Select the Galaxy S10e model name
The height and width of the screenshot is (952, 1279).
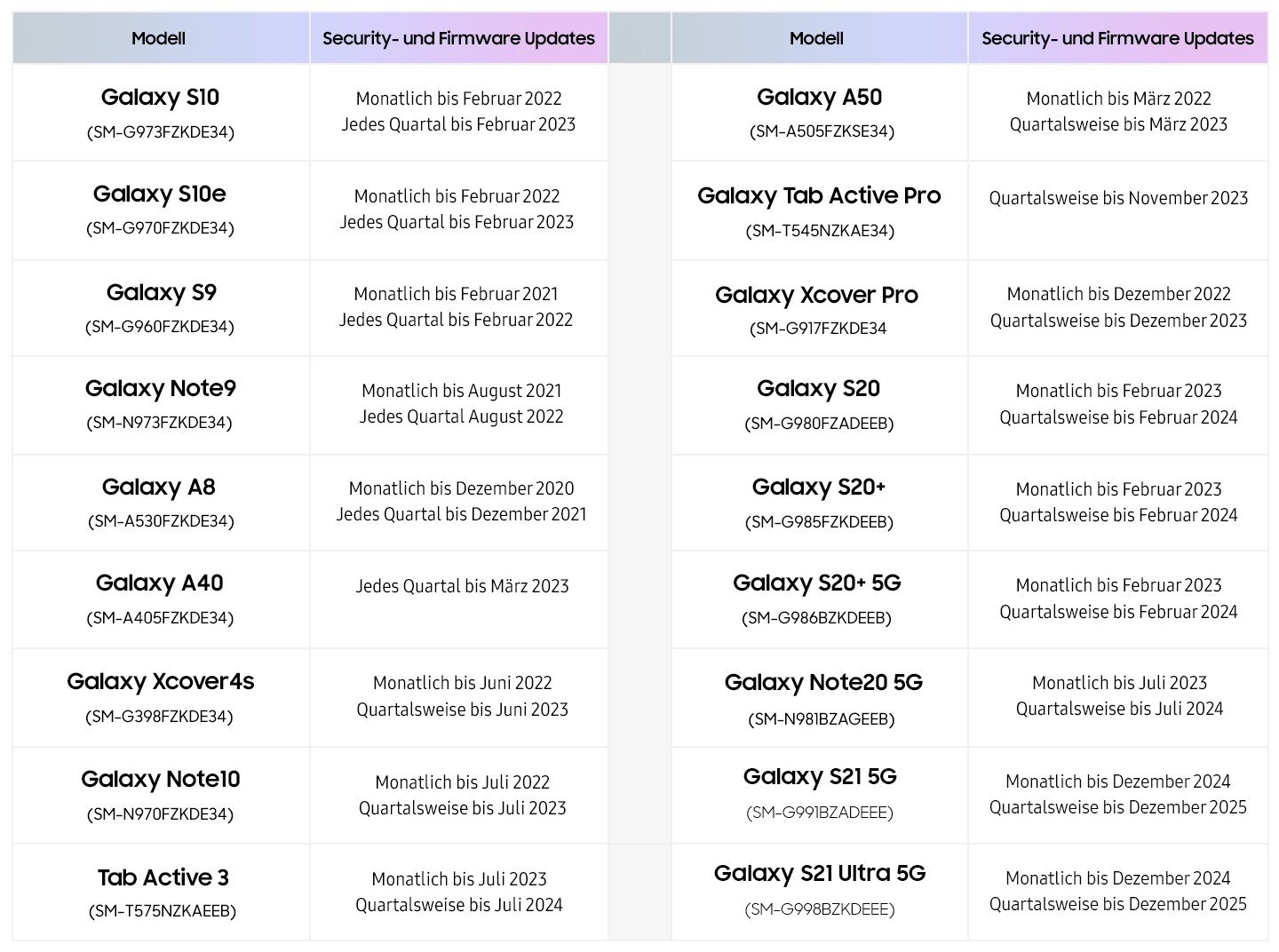click(160, 194)
